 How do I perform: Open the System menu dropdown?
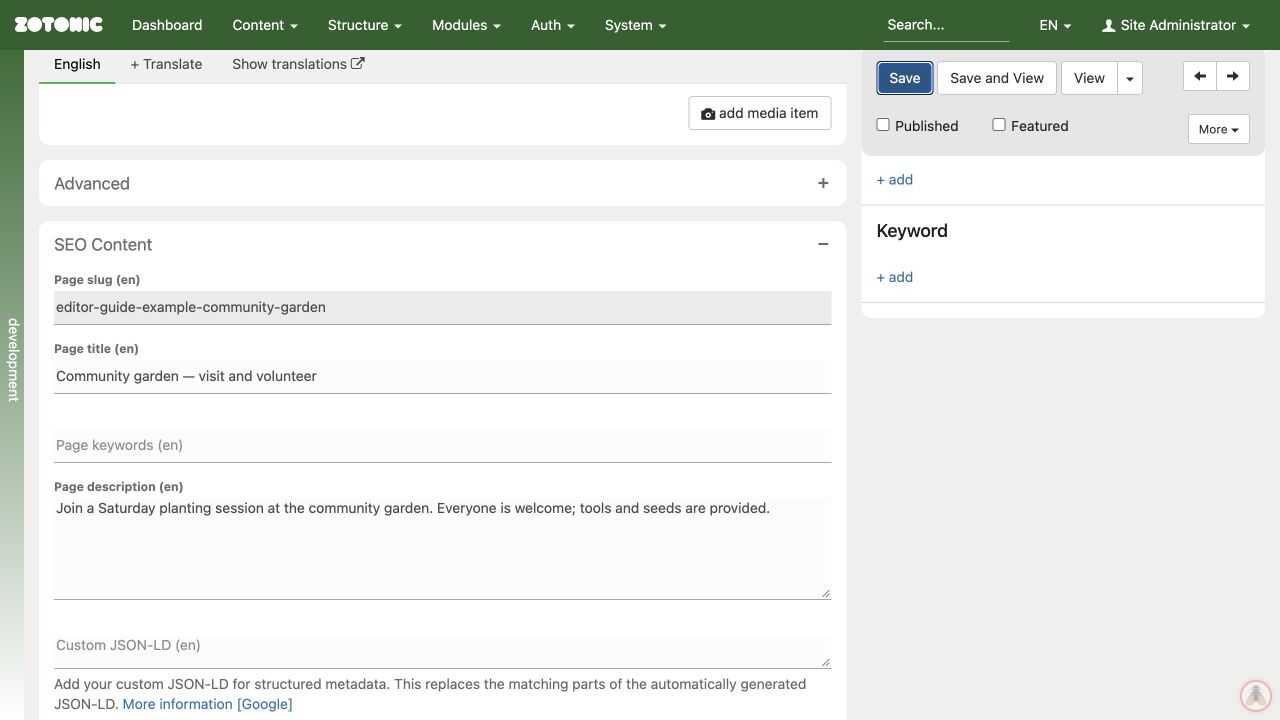click(x=635, y=25)
